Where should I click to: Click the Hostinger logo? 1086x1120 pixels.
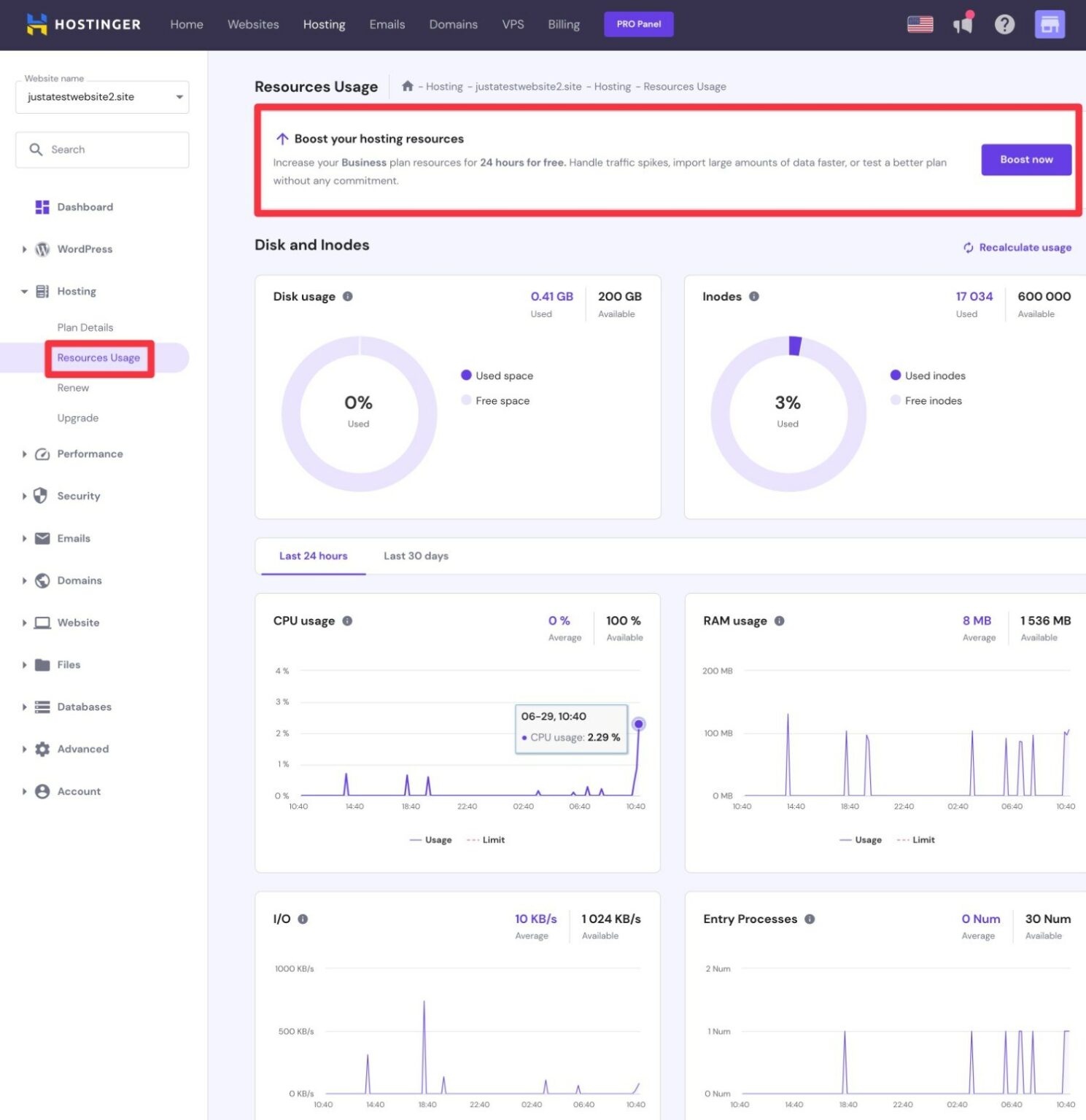click(x=83, y=24)
